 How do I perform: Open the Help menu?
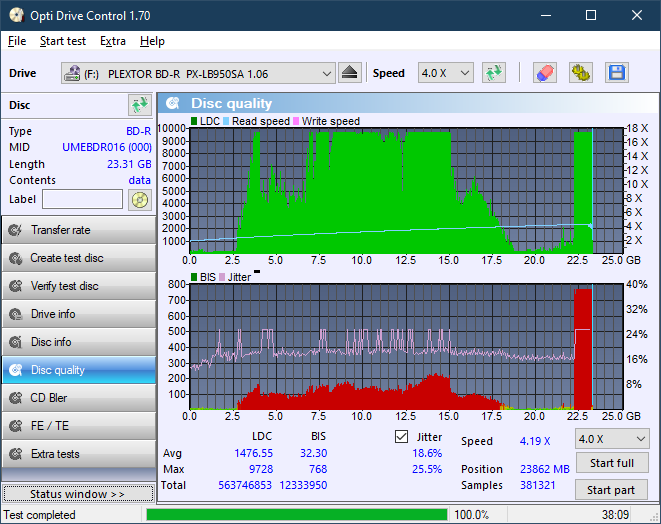point(152,41)
